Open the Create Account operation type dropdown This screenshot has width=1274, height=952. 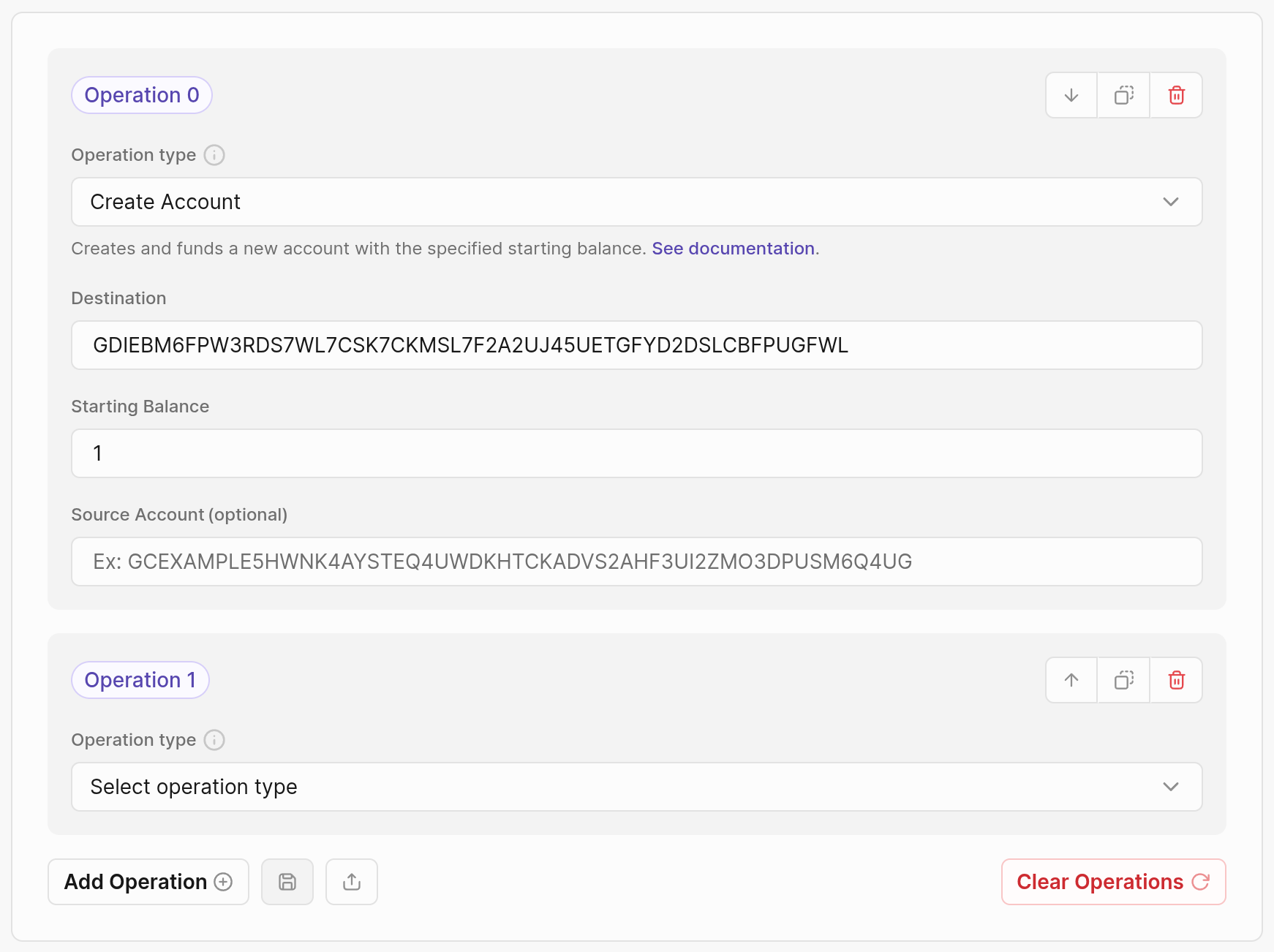(x=636, y=202)
